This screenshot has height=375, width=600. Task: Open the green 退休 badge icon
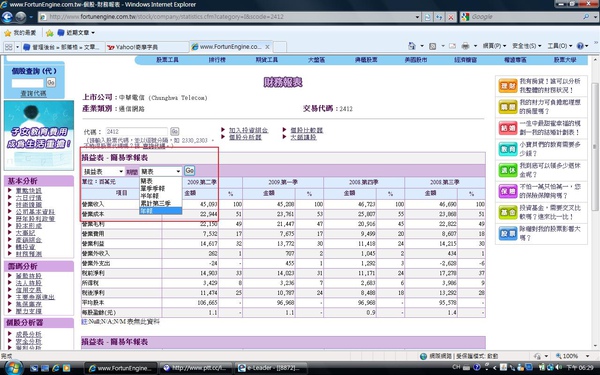point(508,170)
